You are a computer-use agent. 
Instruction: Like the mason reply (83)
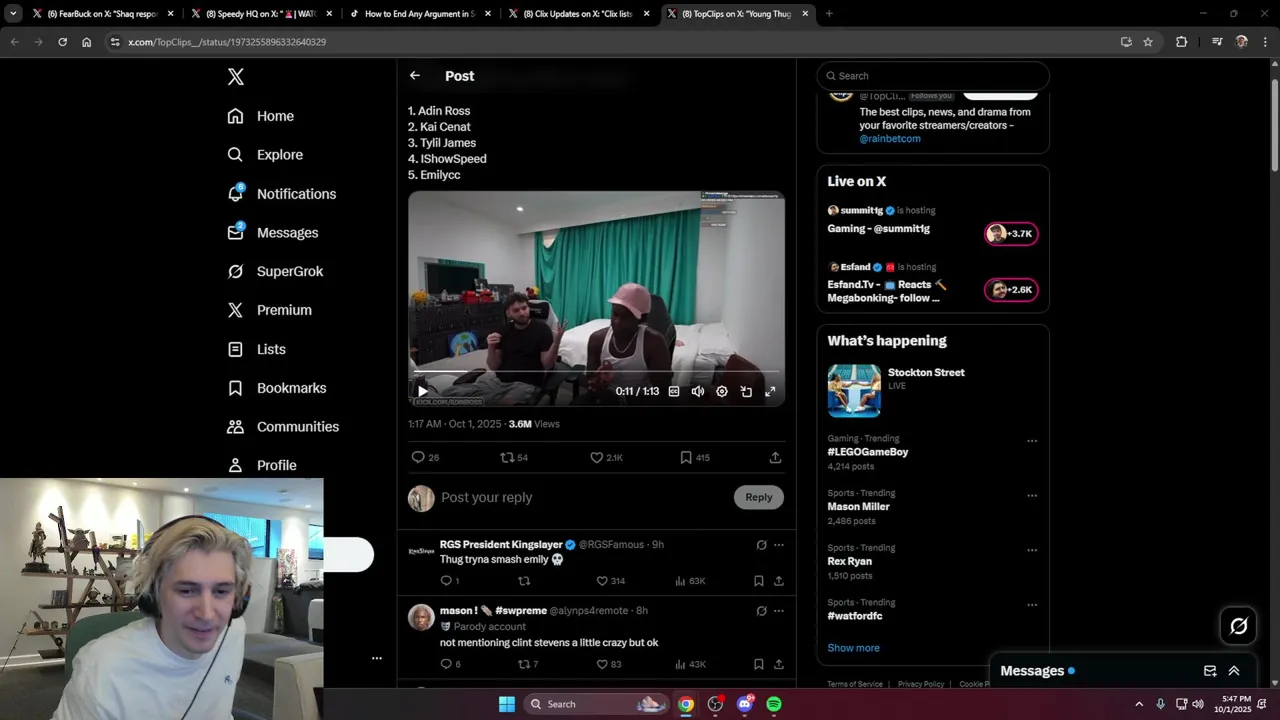[x=608, y=664]
